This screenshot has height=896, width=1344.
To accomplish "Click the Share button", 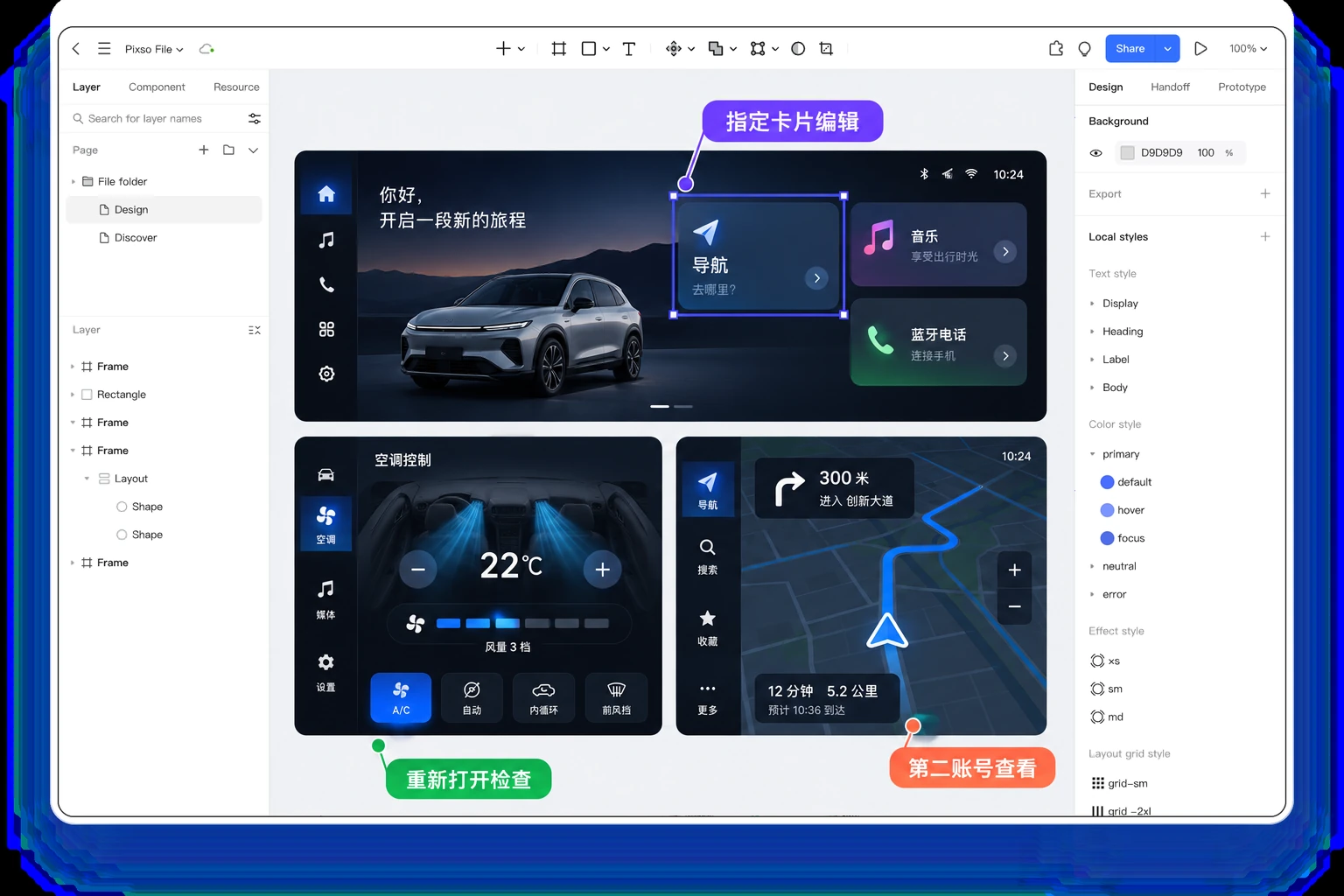I will [x=1130, y=49].
